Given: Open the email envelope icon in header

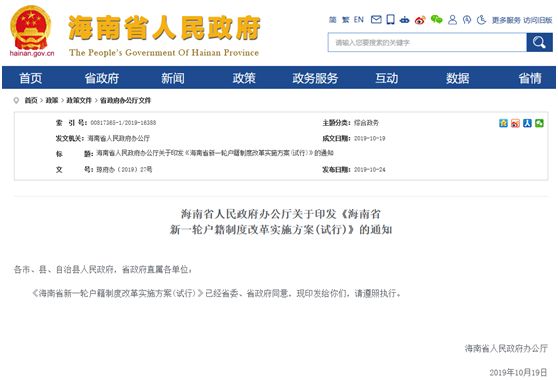Looking at the screenshot, I should coord(376,20).
